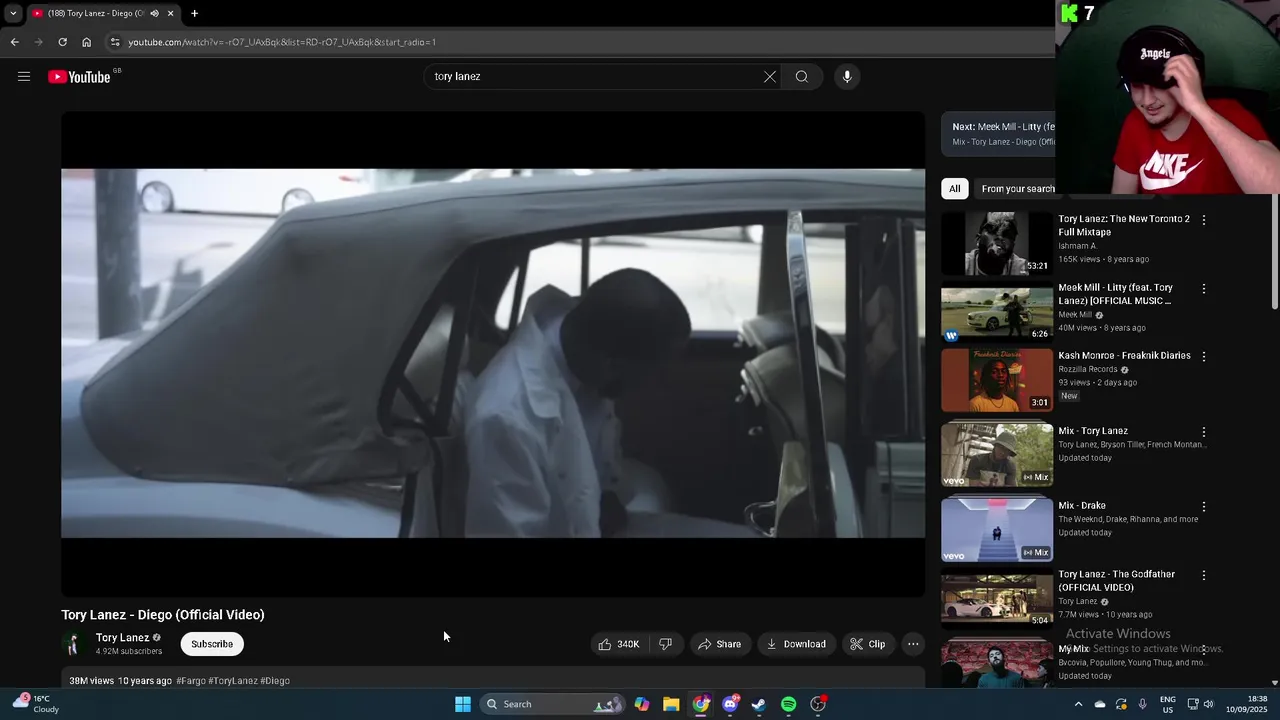Play Mix - Tory Lanez thumbnail
This screenshot has width=1280, height=720.
997,455
